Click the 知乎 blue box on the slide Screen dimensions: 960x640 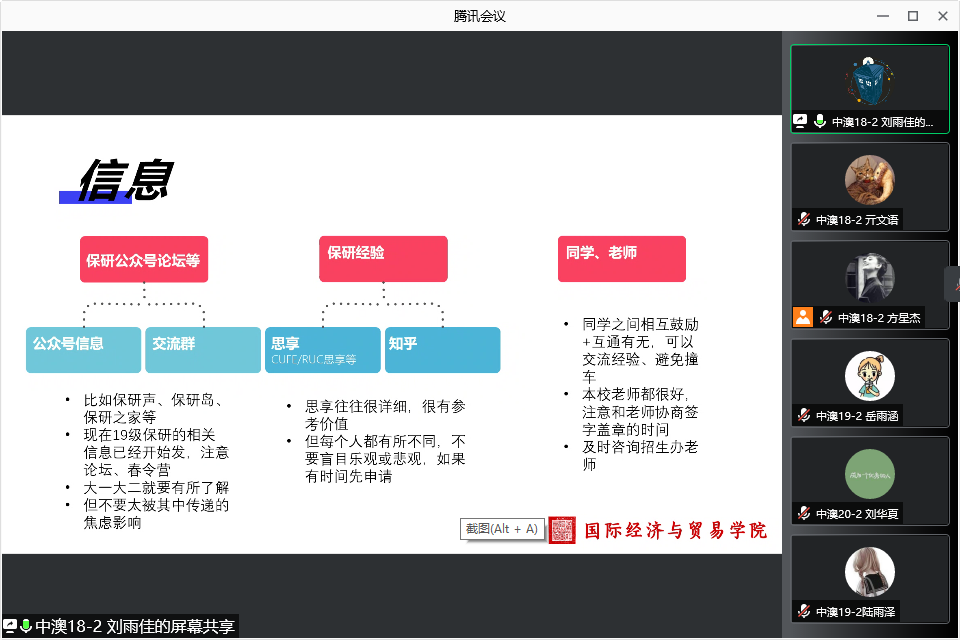[x=441, y=349]
